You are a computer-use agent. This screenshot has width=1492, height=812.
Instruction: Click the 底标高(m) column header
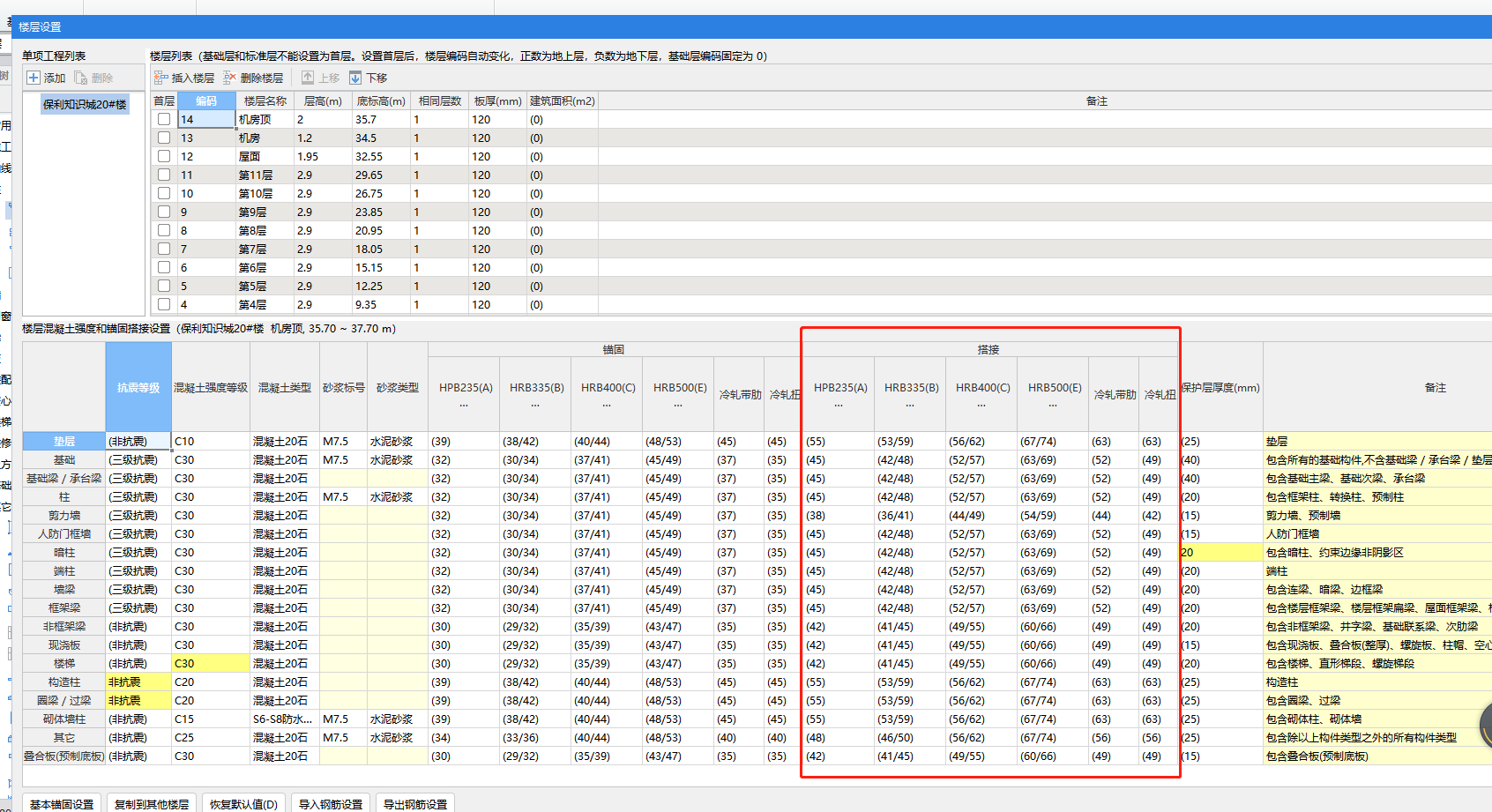pyautogui.click(x=381, y=101)
